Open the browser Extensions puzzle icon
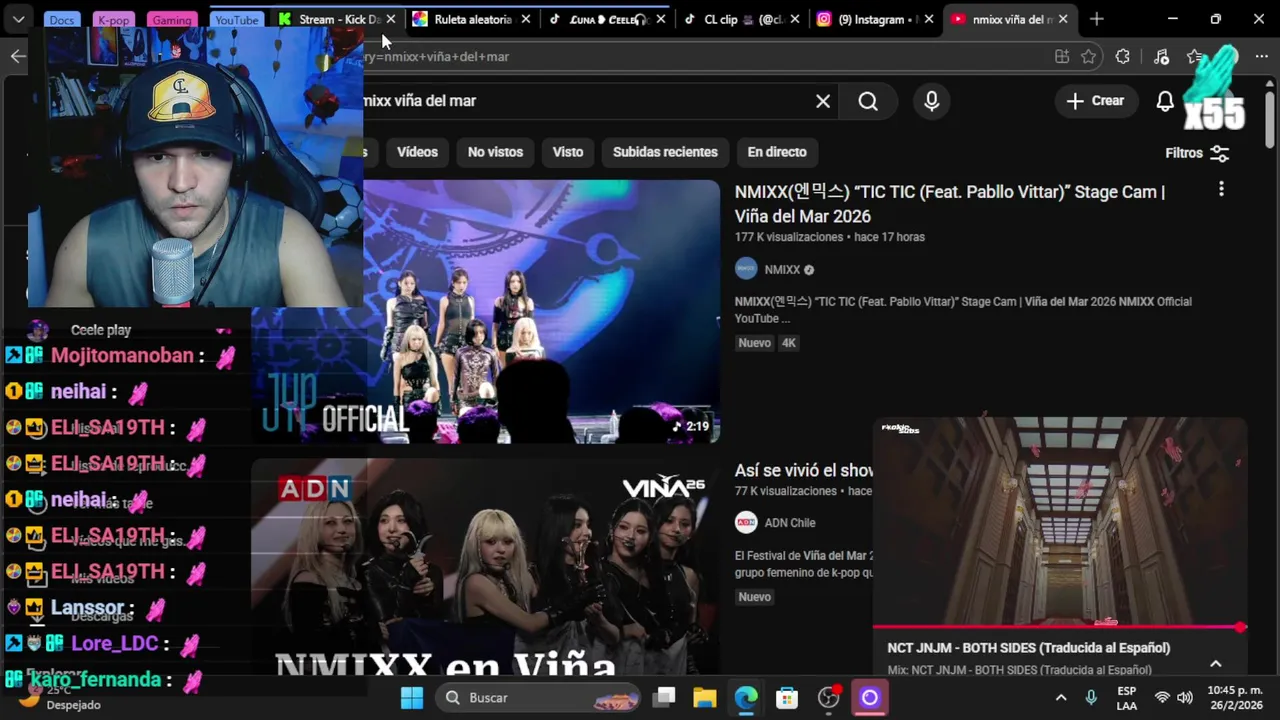 point(1123,57)
